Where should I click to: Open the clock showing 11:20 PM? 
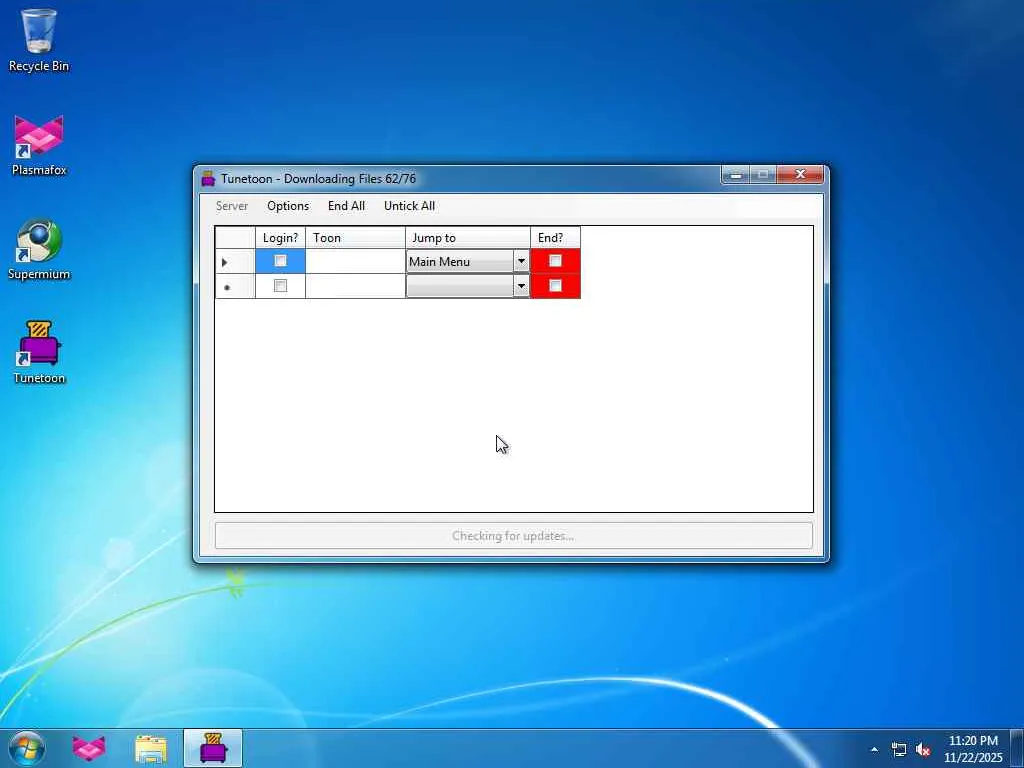point(973,749)
